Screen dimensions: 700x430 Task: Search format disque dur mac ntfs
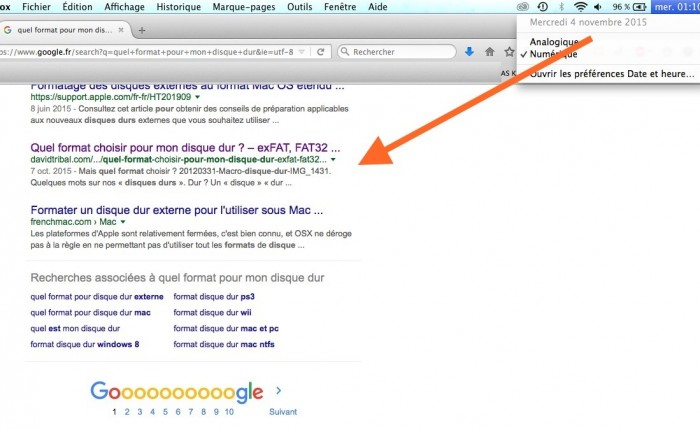click(224, 344)
